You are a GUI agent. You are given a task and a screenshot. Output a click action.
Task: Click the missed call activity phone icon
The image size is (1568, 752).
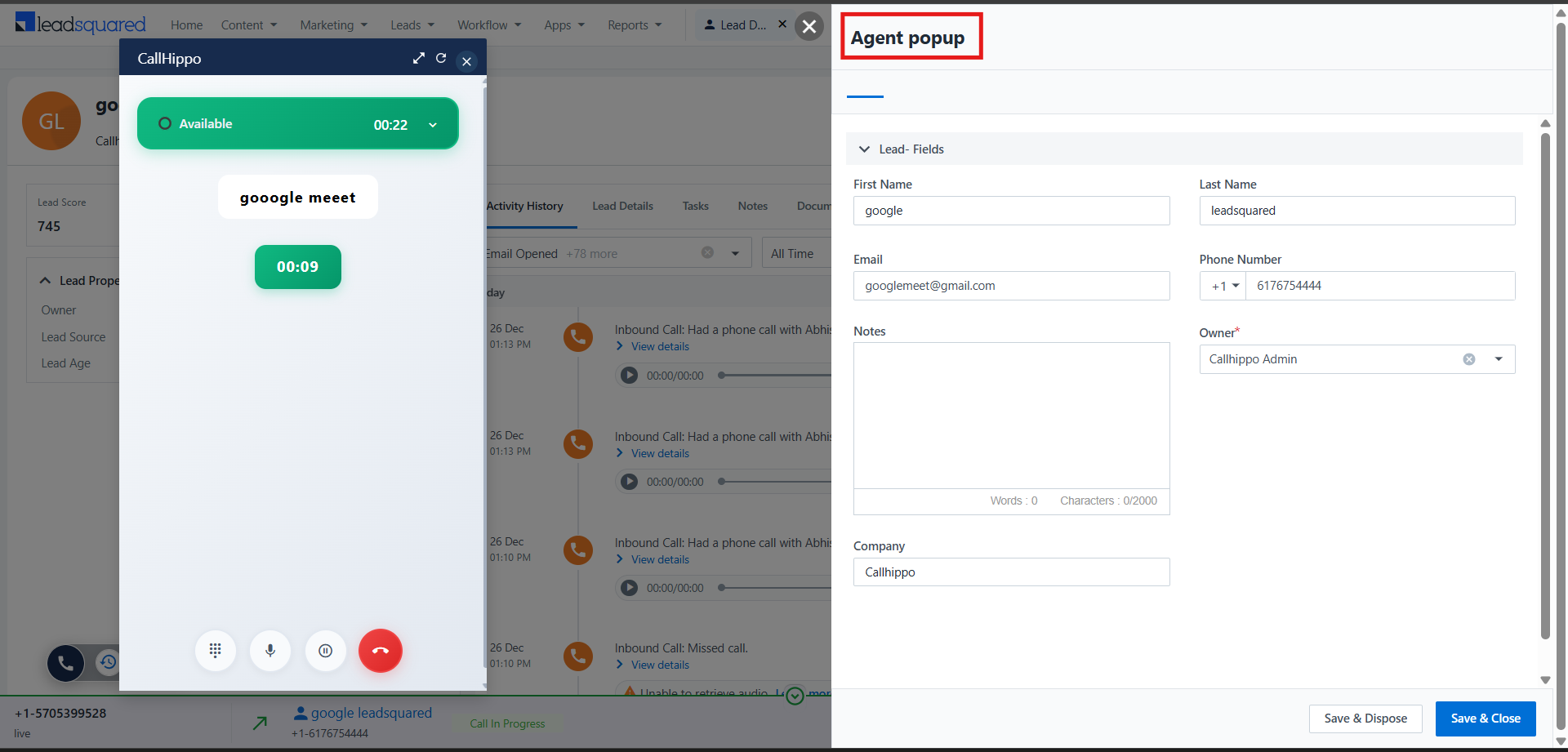click(578, 656)
